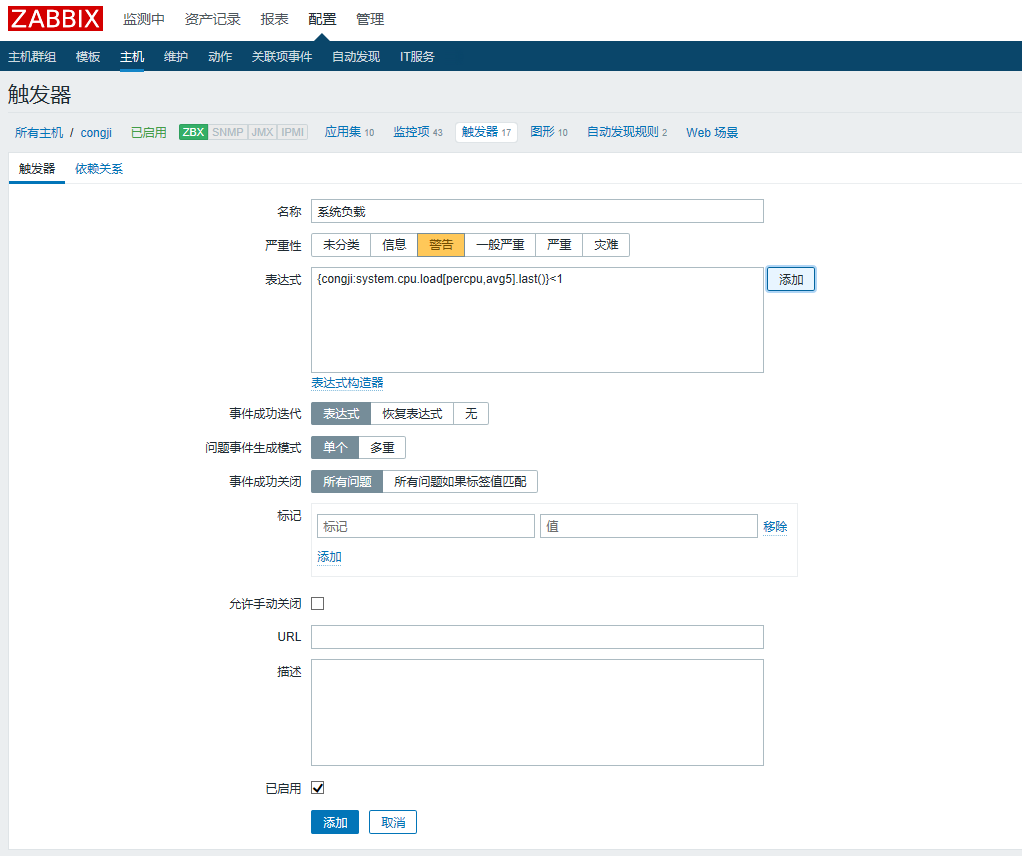Screen dimensions: 1022x856
Task: Select 无 for 事件成功迭代
Action: point(471,414)
